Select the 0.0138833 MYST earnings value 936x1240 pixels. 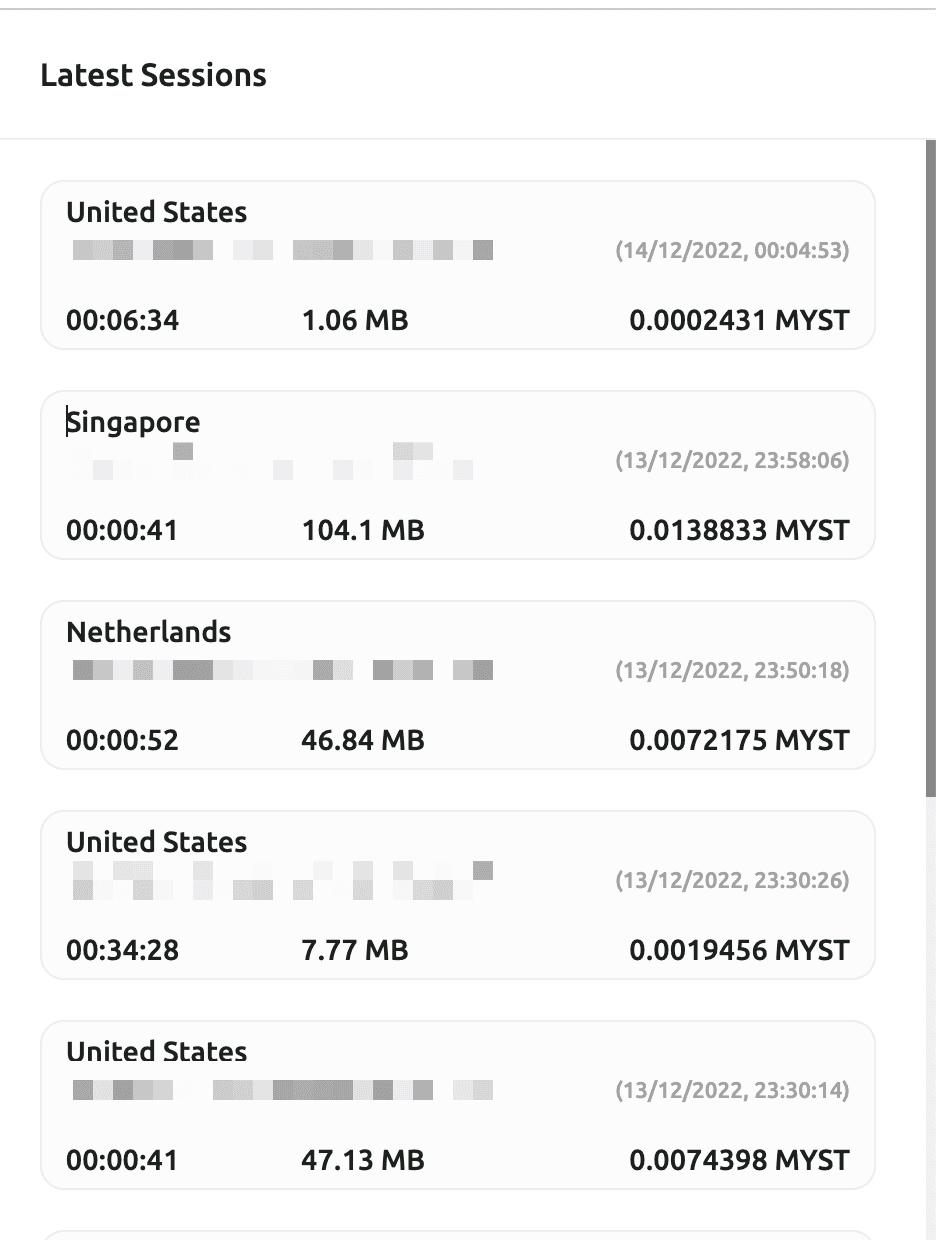pyautogui.click(x=738, y=530)
